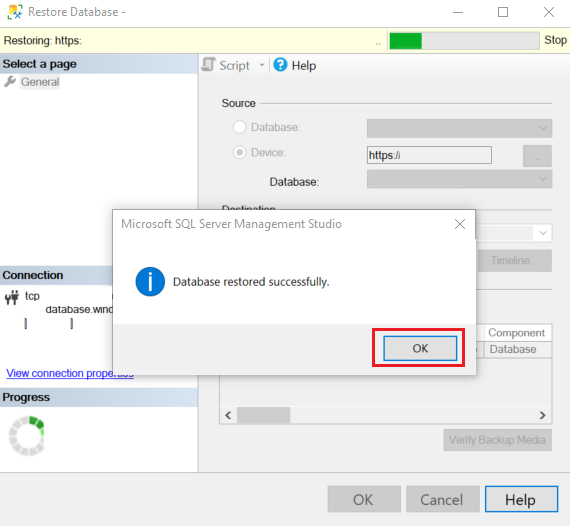This screenshot has height=526, width=570.
Task: Click the circular progress spinner
Action: [26, 436]
